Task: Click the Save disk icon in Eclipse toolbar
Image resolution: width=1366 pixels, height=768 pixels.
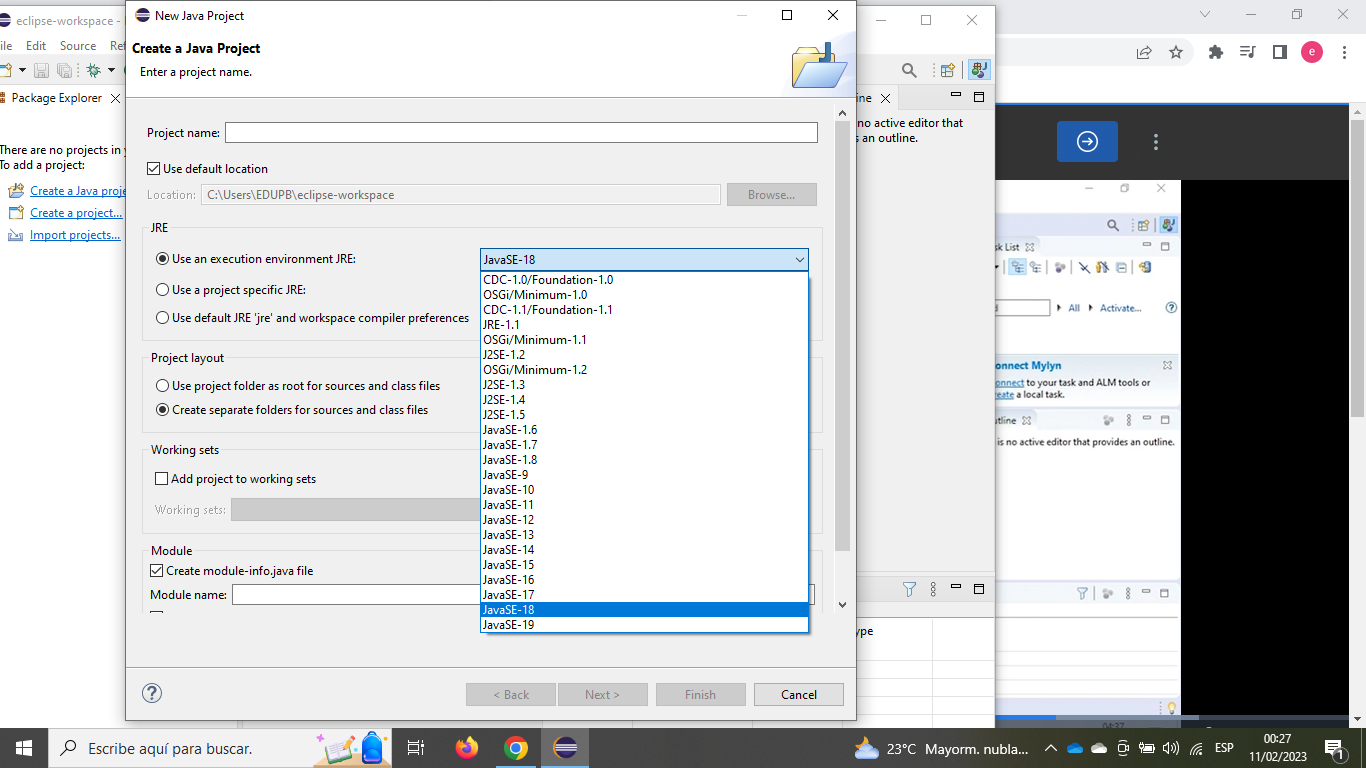Action: coord(42,70)
